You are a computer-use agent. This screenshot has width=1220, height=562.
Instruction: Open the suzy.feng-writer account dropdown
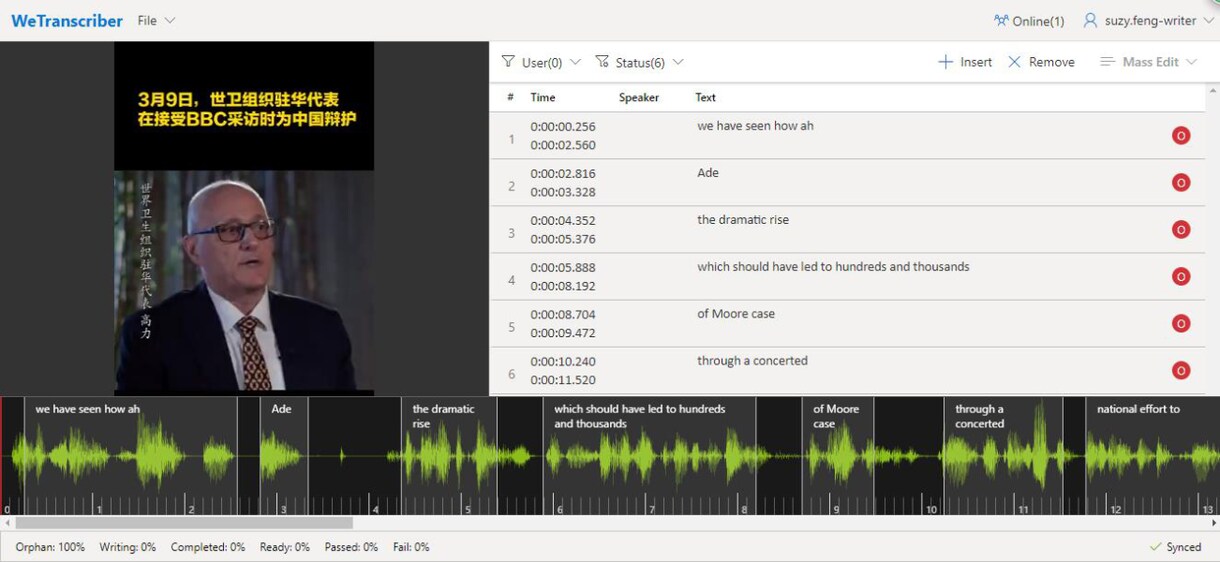click(1149, 21)
